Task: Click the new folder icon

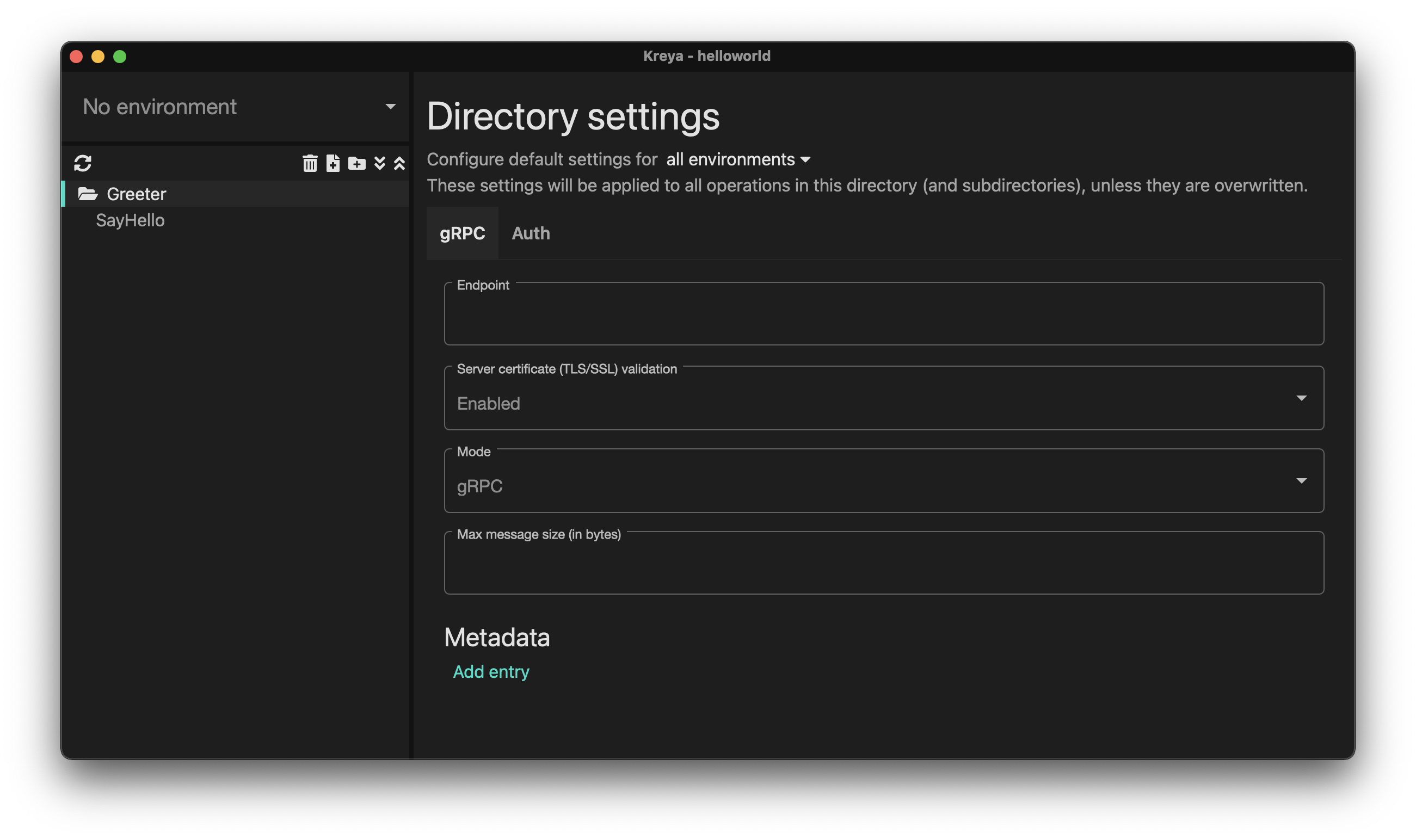Action: pyautogui.click(x=356, y=164)
